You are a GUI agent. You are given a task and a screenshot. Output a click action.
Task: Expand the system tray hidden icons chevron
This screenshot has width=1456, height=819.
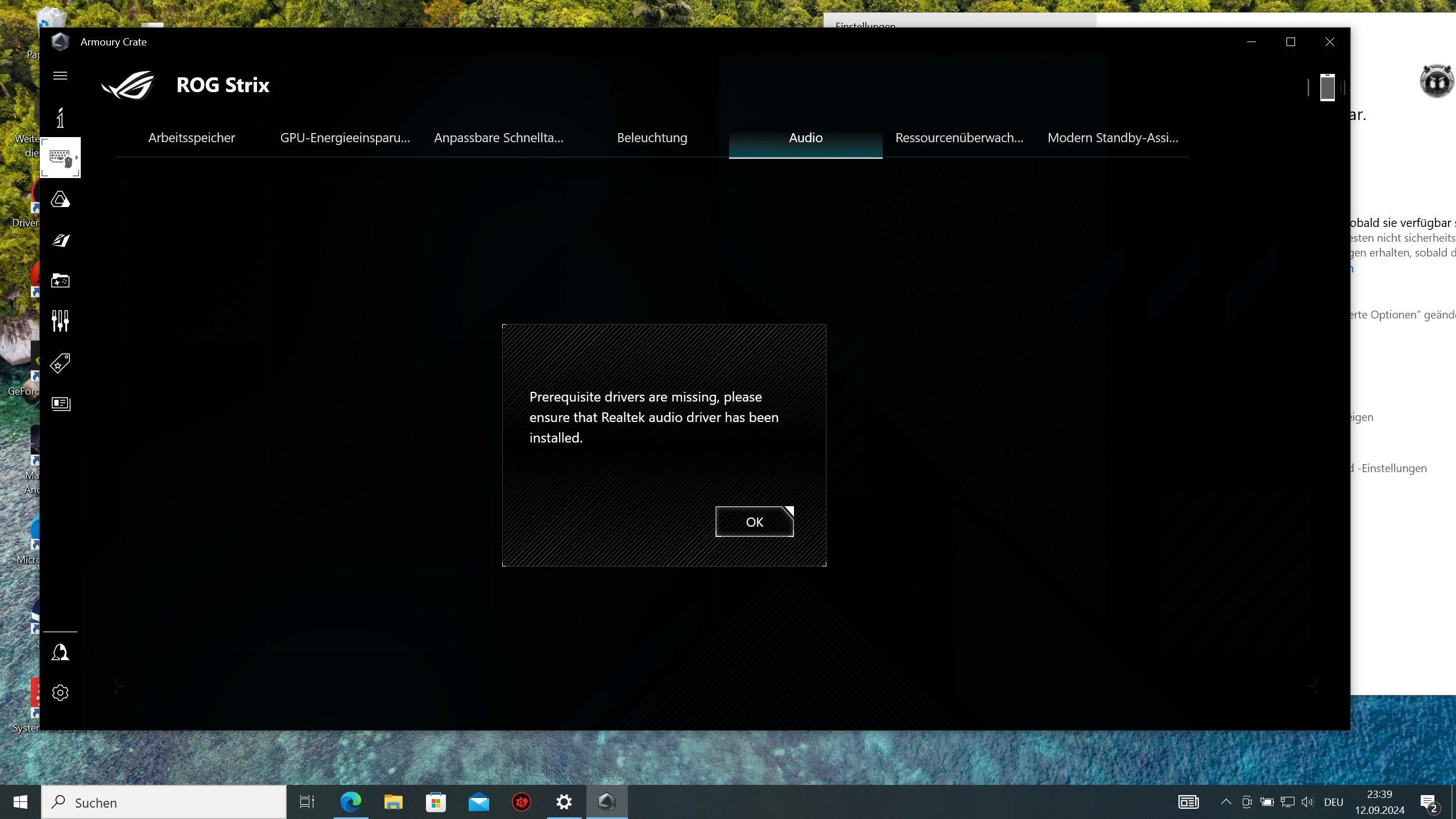[x=1226, y=802]
